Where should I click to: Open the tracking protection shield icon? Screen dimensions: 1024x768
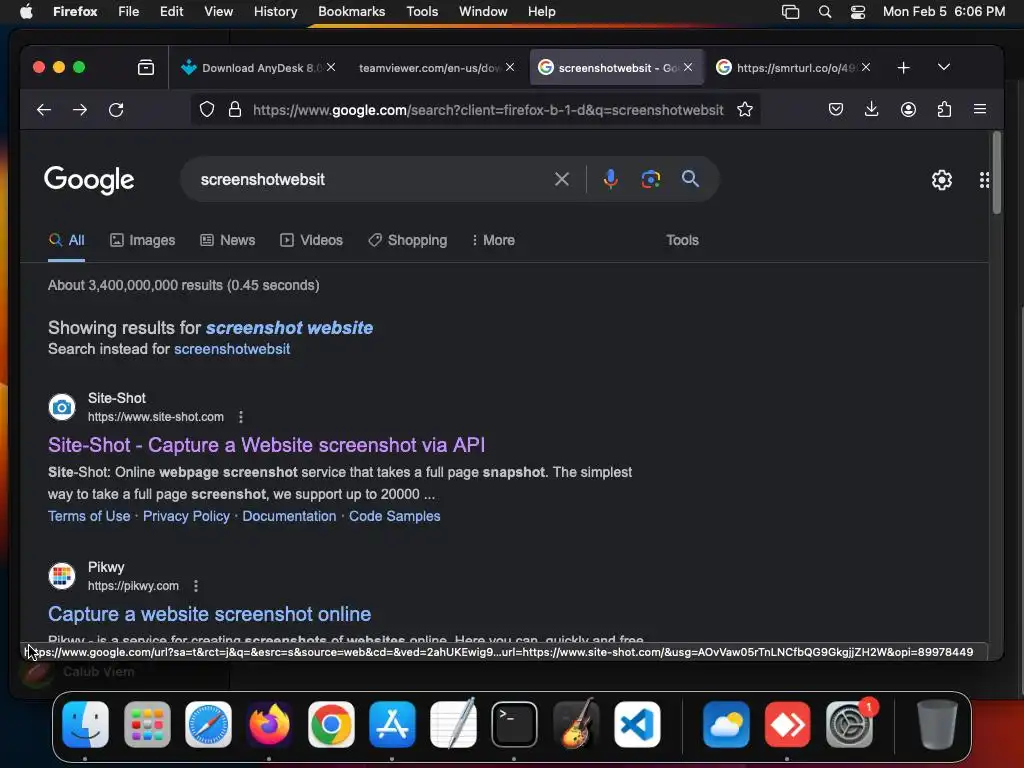point(207,110)
